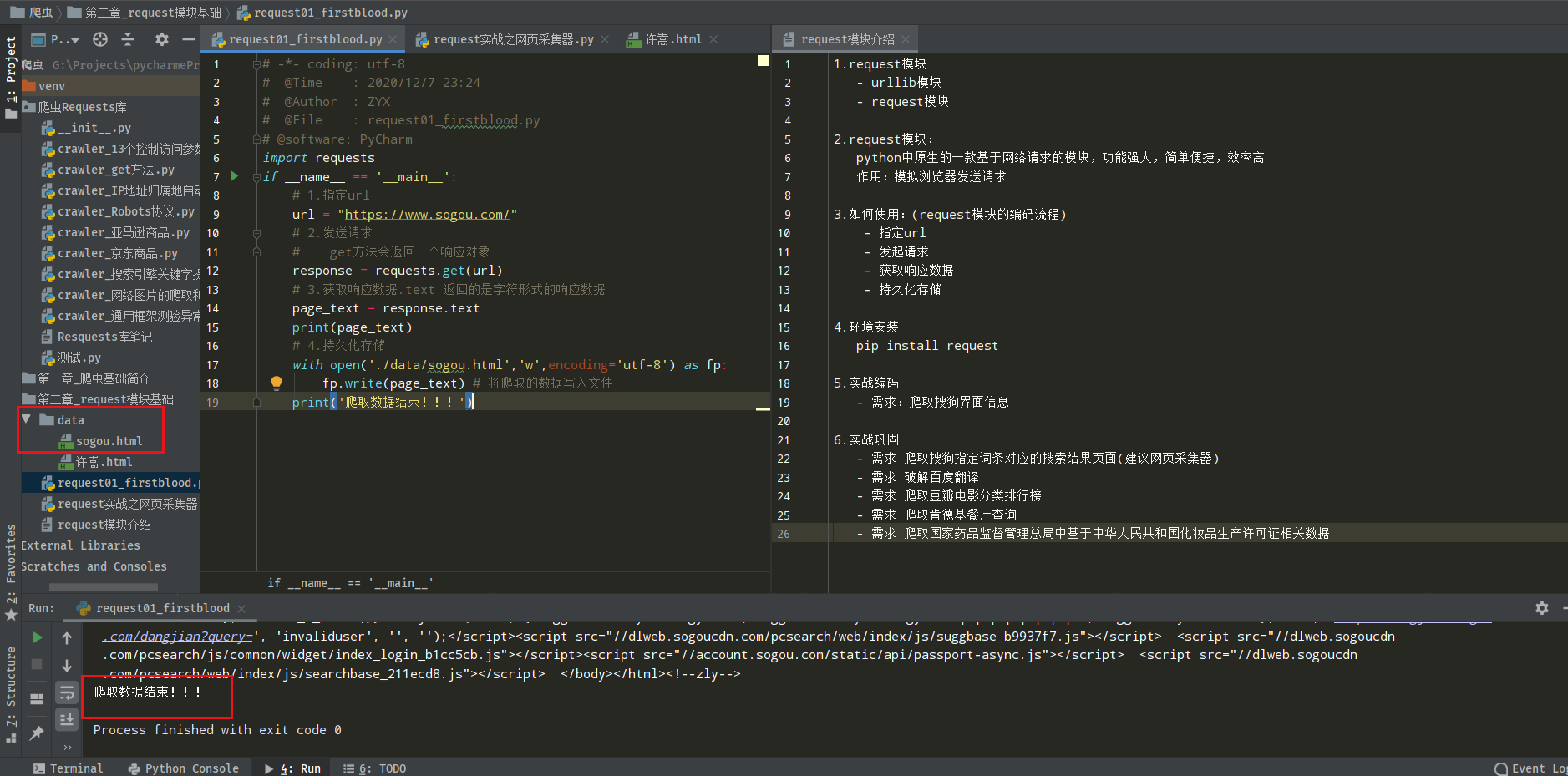Image resolution: width=1568 pixels, height=776 pixels.
Task: Open the 7: Structure tool window stripe
Action: 11,695
